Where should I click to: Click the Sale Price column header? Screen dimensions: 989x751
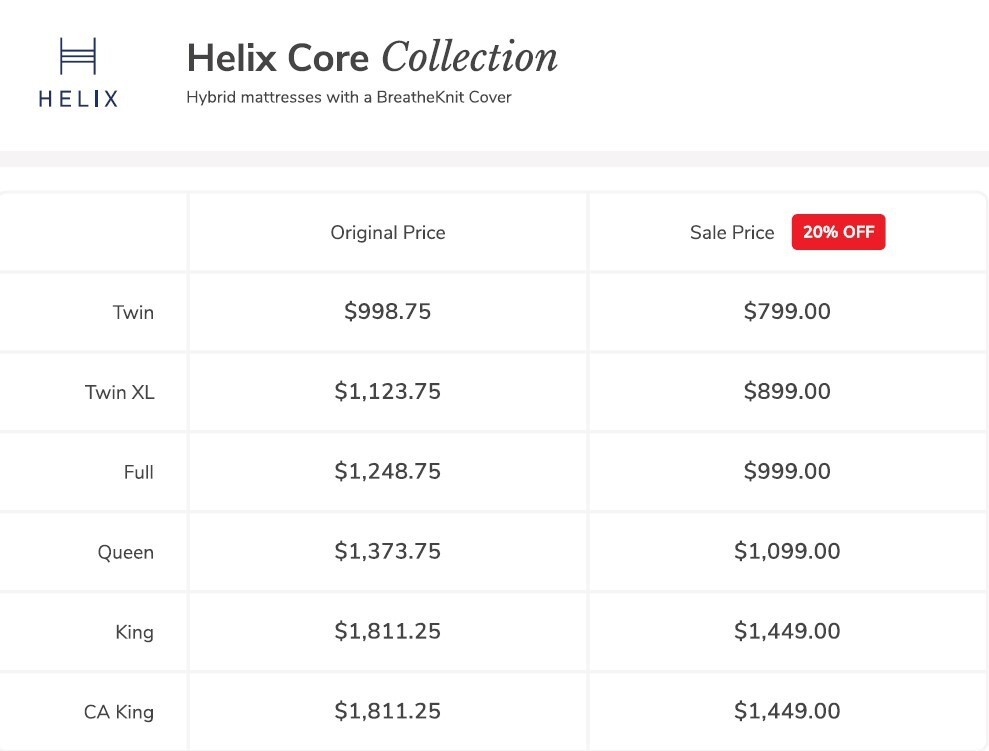732,233
